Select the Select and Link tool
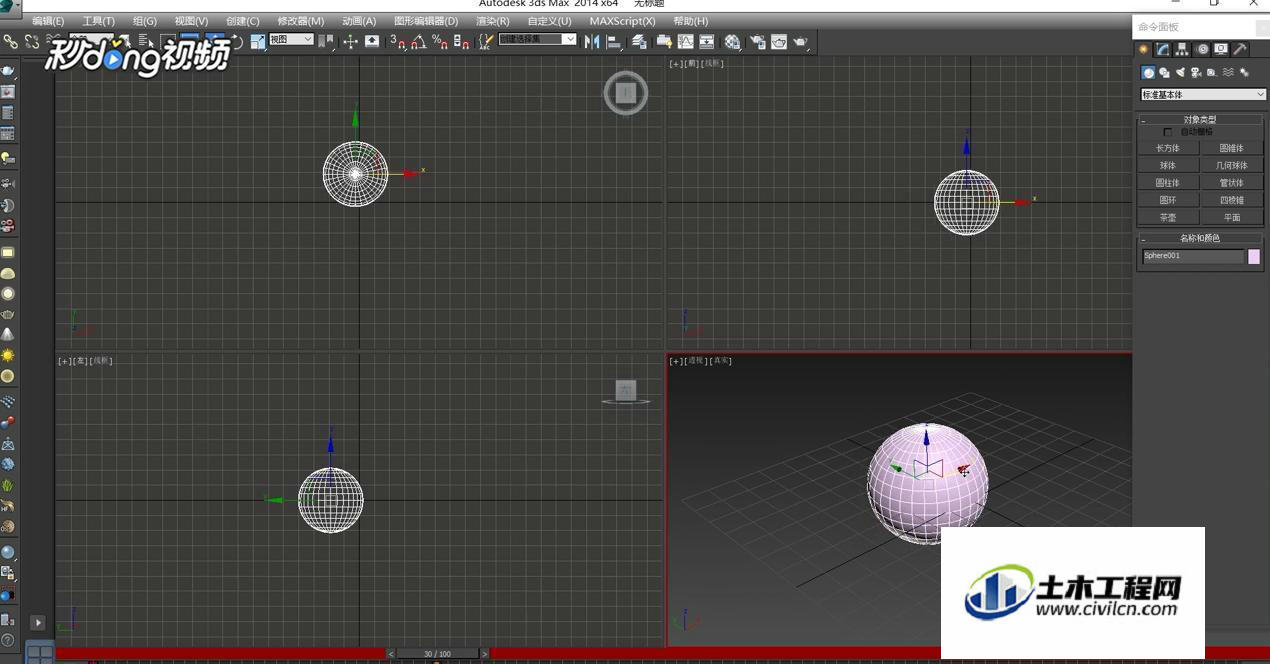The image size is (1270, 664). tap(11, 41)
